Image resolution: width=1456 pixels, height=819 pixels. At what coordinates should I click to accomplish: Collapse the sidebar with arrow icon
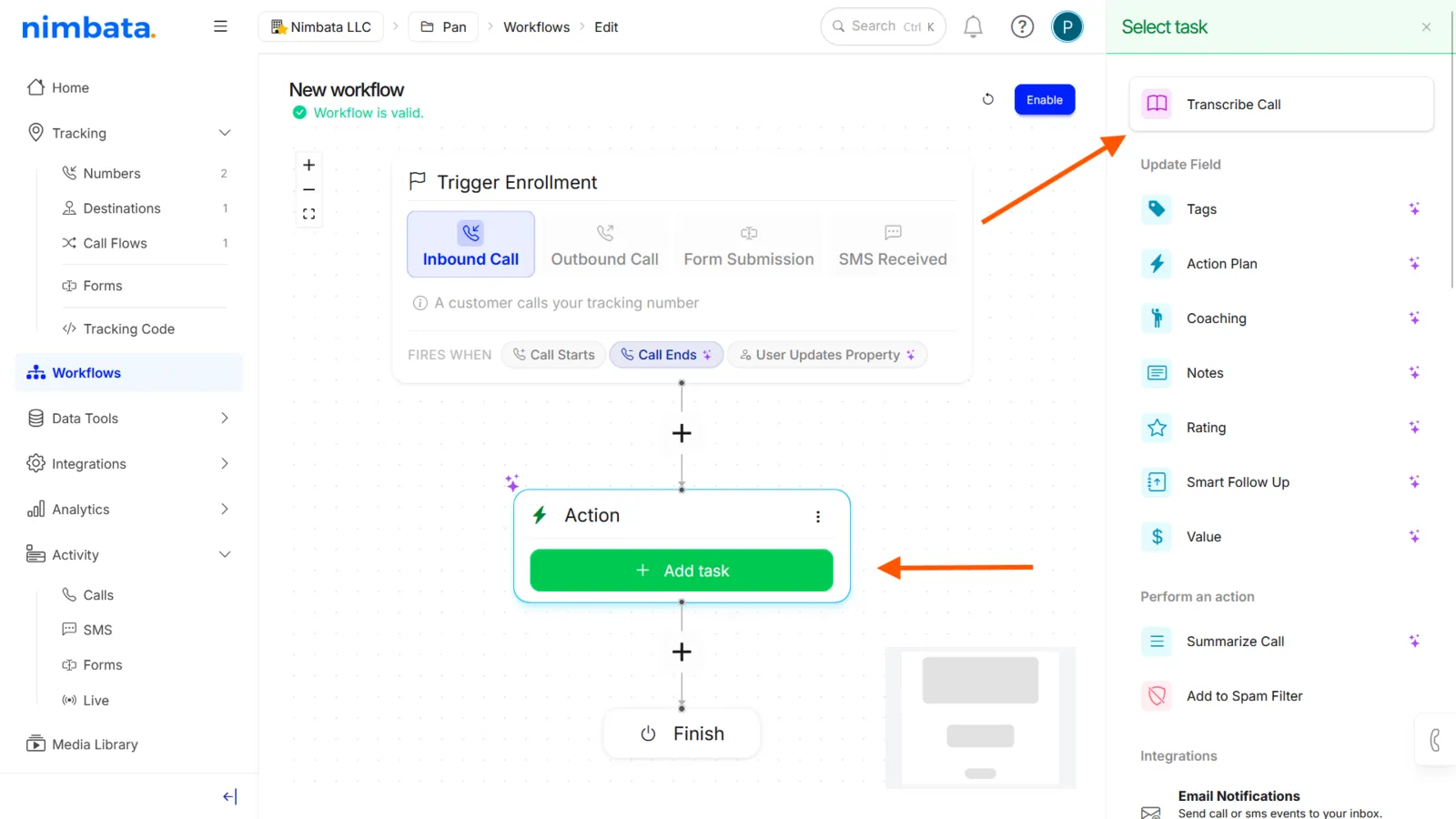click(230, 796)
